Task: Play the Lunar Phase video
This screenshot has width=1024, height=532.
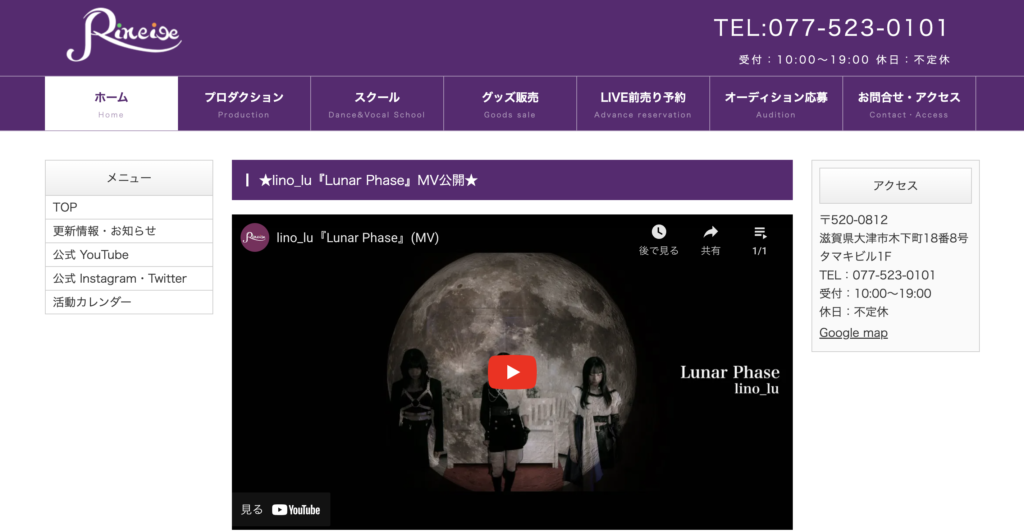Action: pyautogui.click(x=512, y=371)
